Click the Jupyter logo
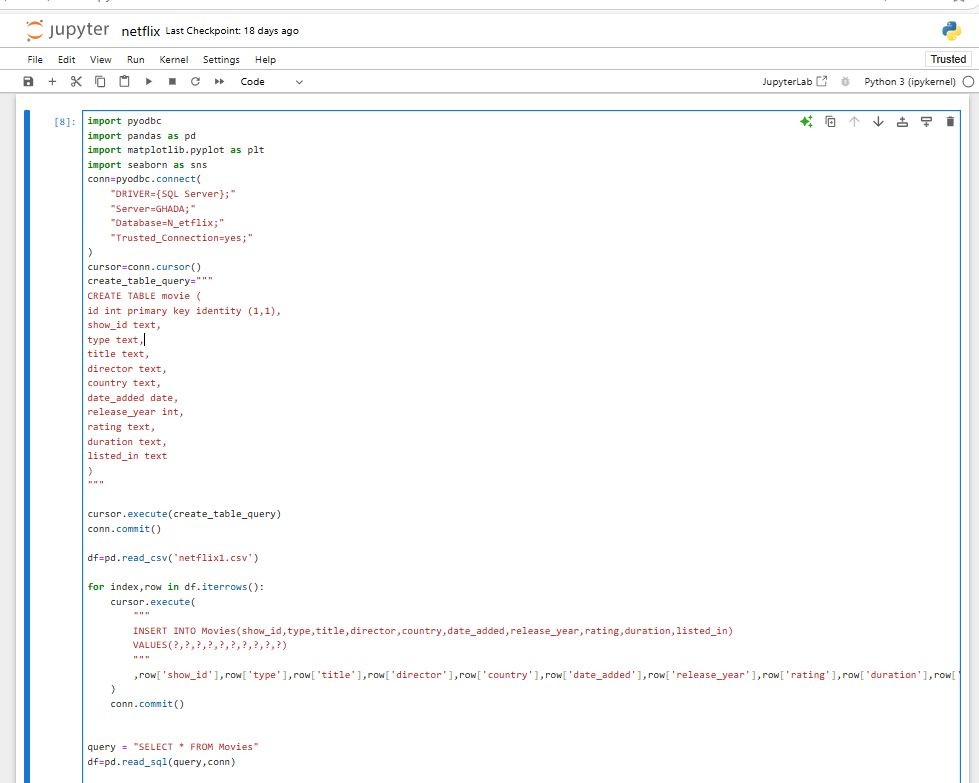 pyautogui.click(x=67, y=30)
